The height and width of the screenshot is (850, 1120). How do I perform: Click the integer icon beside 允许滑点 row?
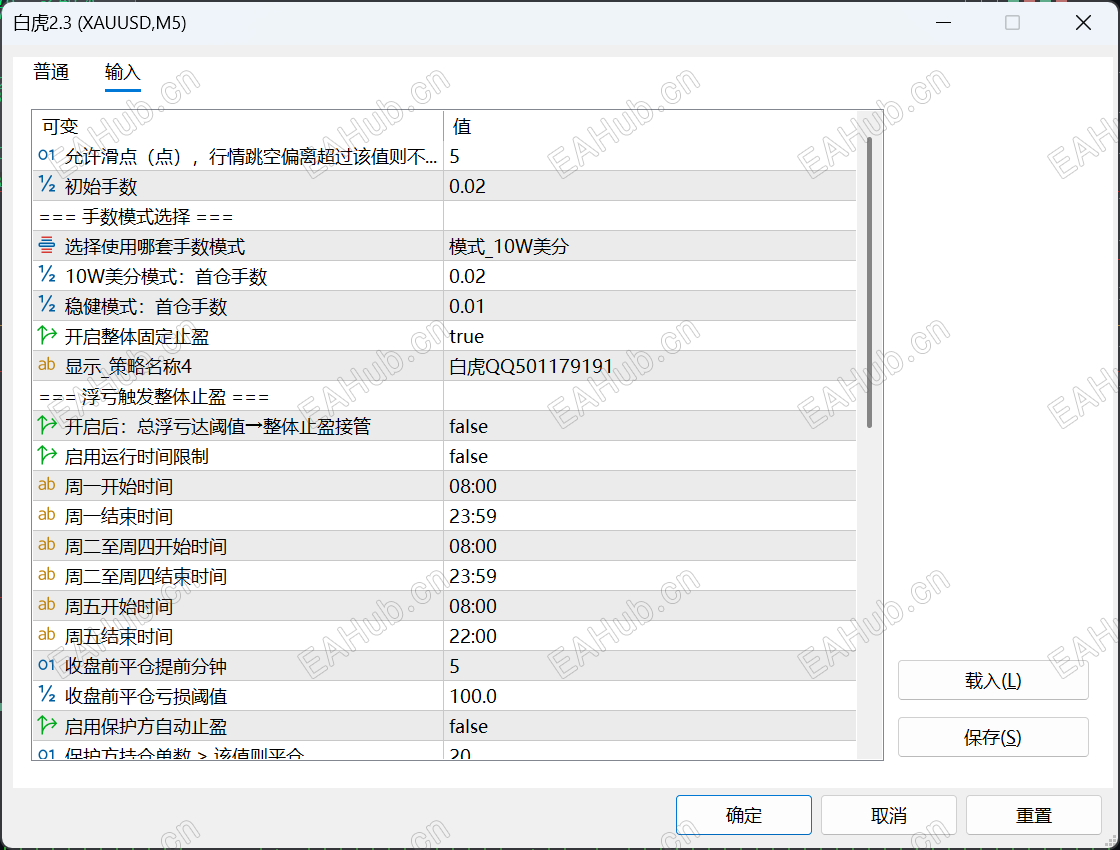(x=47, y=155)
